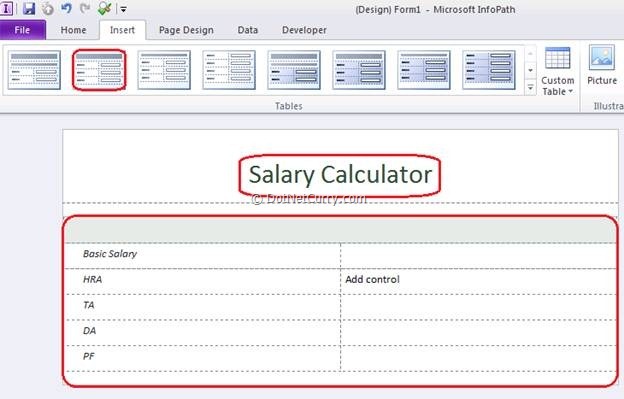624x399 pixels.
Task: Select the sixth table layout thumbnail
Action: click(359, 70)
